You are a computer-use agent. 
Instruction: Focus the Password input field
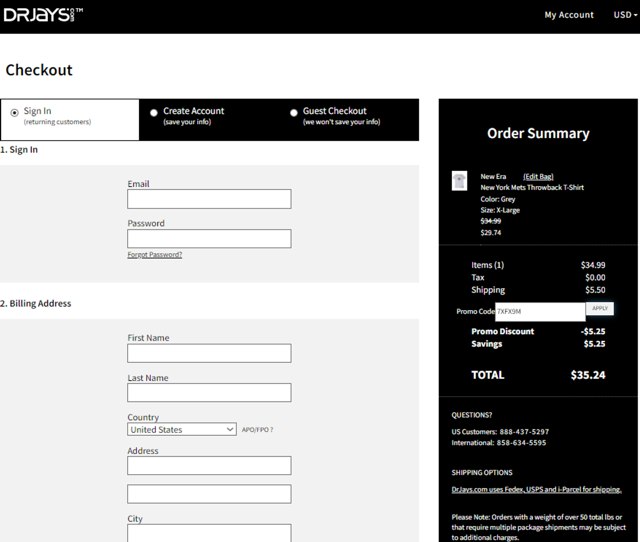(x=209, y=238)
